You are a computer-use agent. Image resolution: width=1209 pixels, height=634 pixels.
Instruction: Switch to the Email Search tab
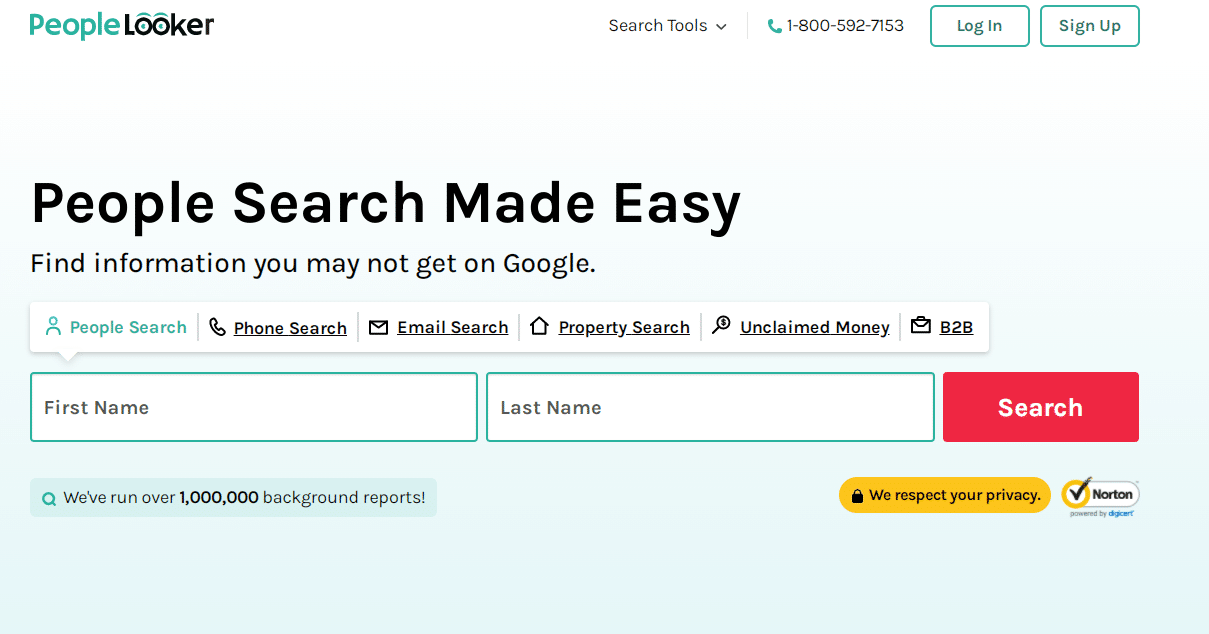point(439,327)
